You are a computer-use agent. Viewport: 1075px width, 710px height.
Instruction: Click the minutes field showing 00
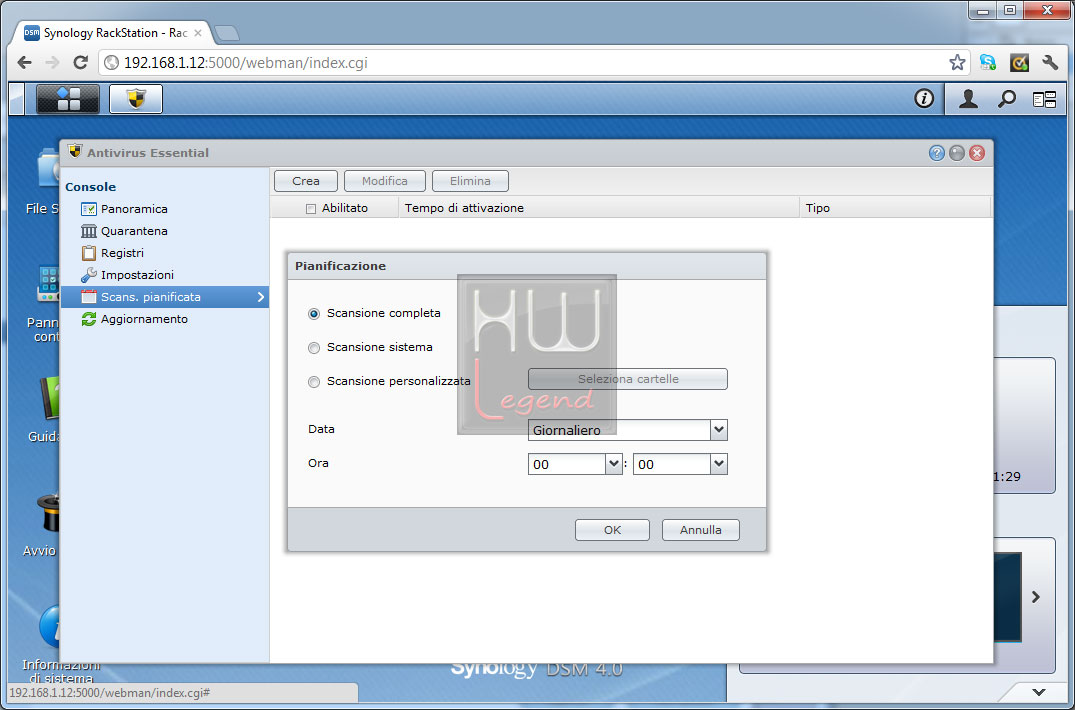pyautogui.click(x=672, y=464)
